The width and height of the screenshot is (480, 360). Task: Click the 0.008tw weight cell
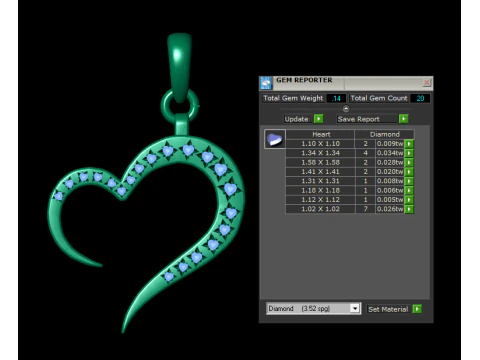pyautogui.click(x=390, y=181)
